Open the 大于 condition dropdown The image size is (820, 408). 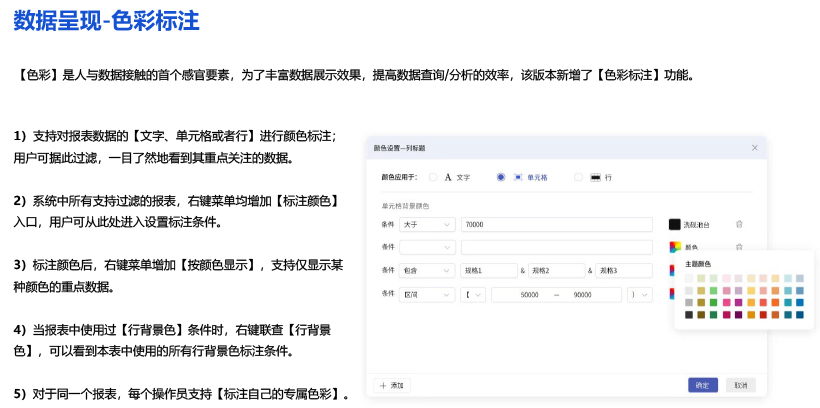428,225
